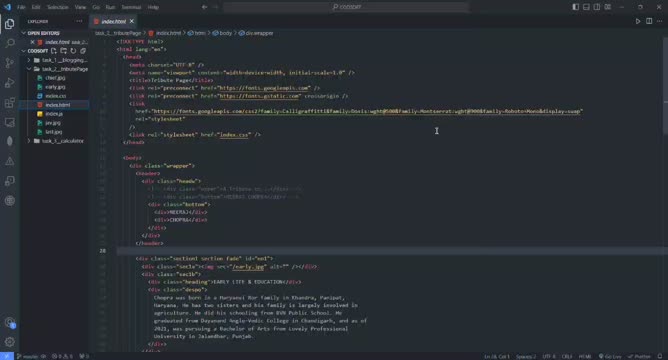This screenshot has height=360, width=668.
Task: Collapse the OPEN EDITORS section
Action: [x=43, y=33]
